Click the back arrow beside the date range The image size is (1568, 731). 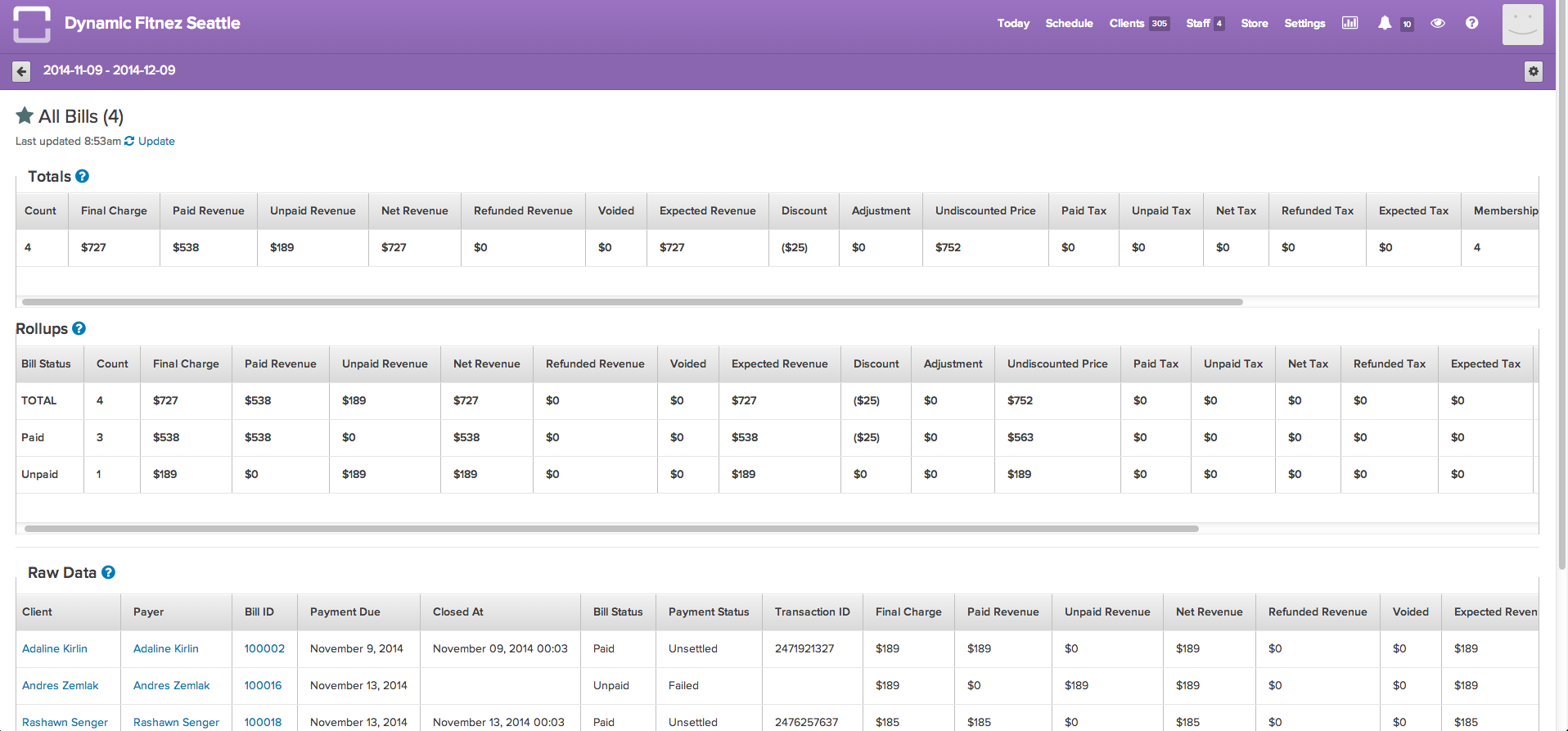click(22, 71)
